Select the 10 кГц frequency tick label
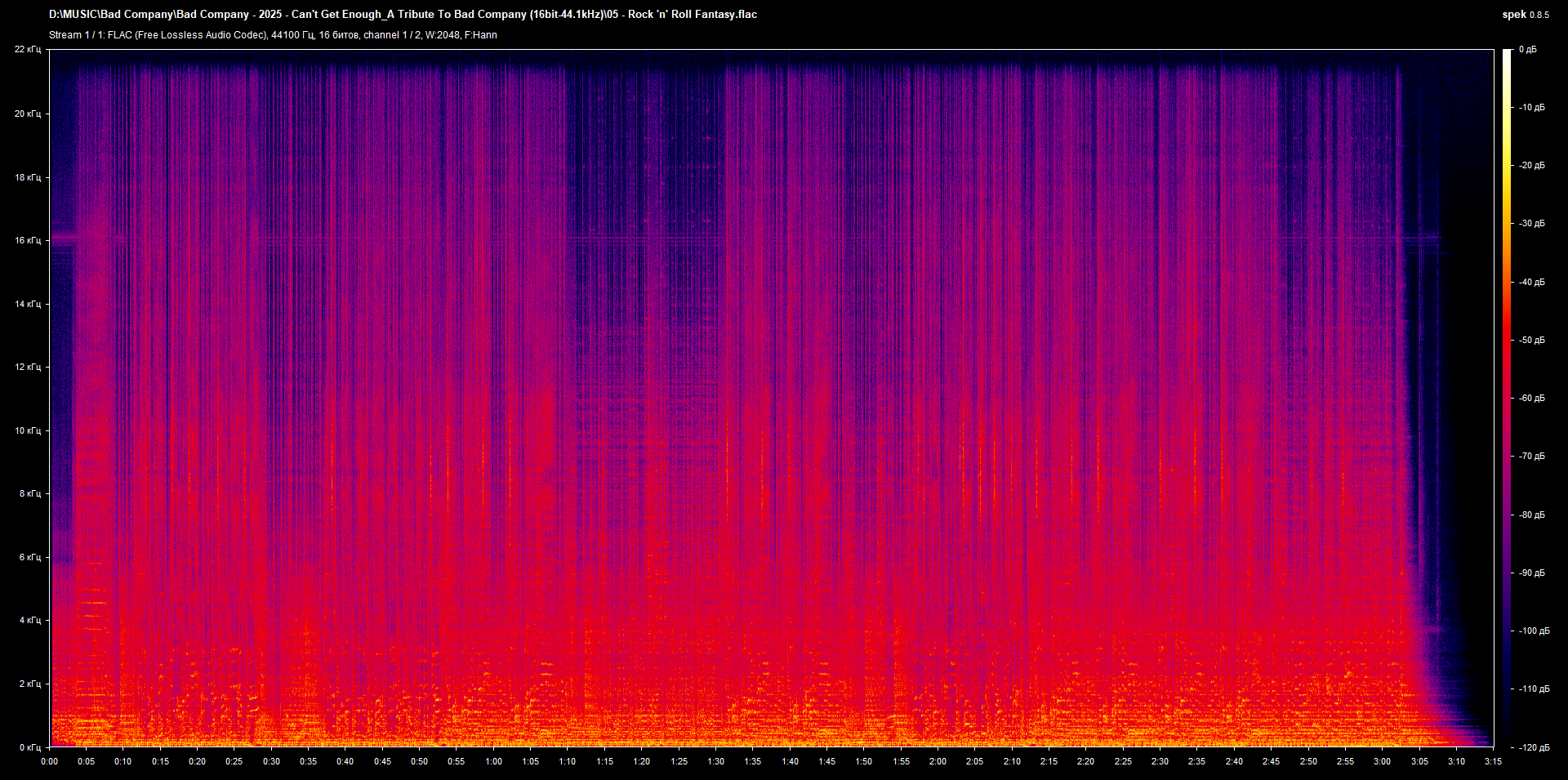The height and width of the screenshot is (780, 1568). [28, 430]
